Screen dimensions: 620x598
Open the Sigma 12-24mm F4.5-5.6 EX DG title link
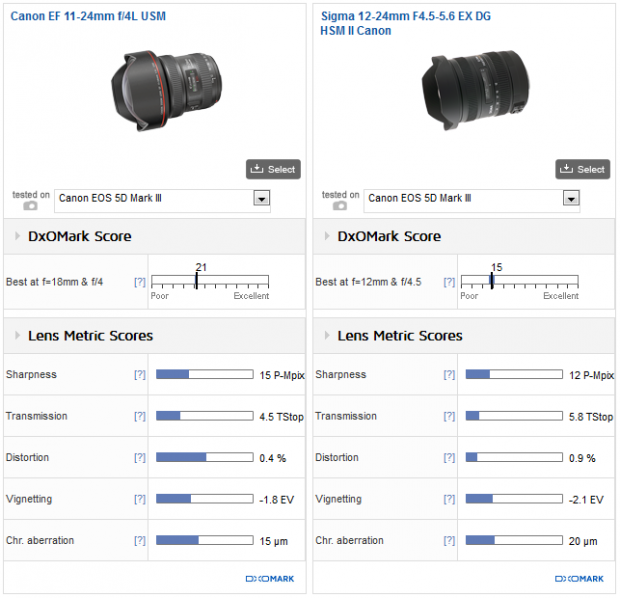405,23
